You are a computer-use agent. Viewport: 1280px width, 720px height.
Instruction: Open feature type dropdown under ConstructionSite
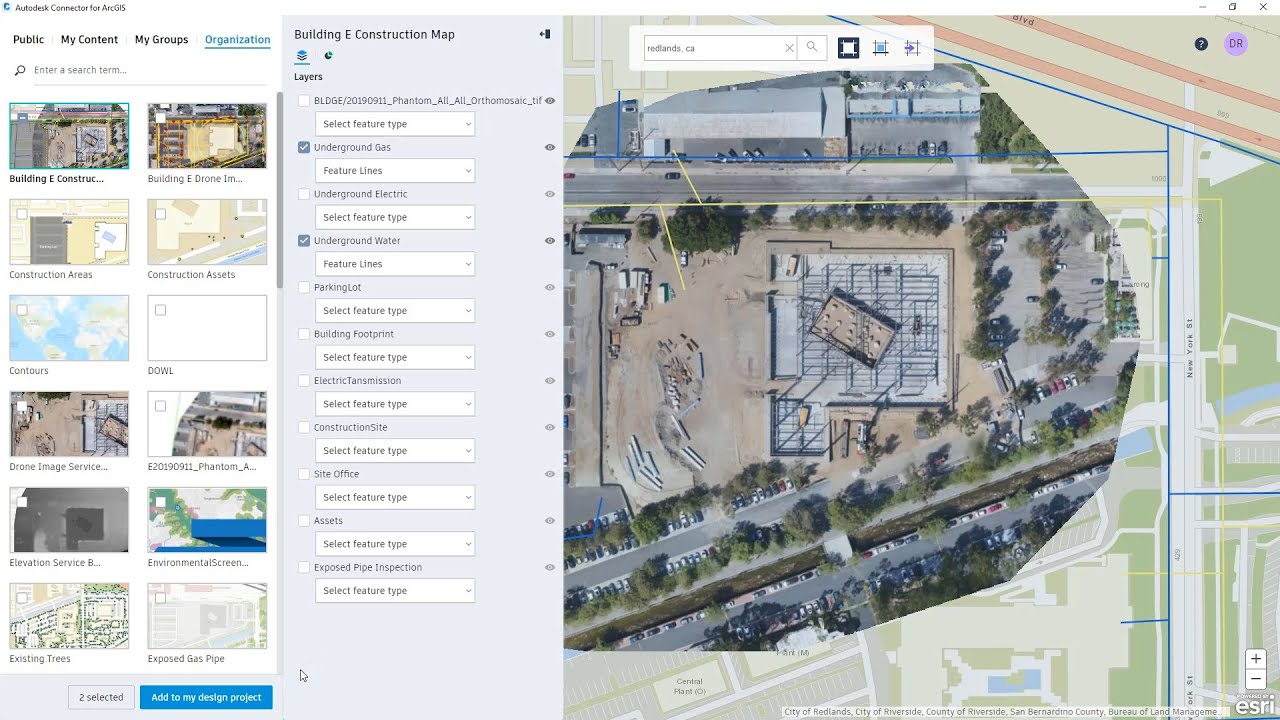pyautogui.click(x=395, y=451)
